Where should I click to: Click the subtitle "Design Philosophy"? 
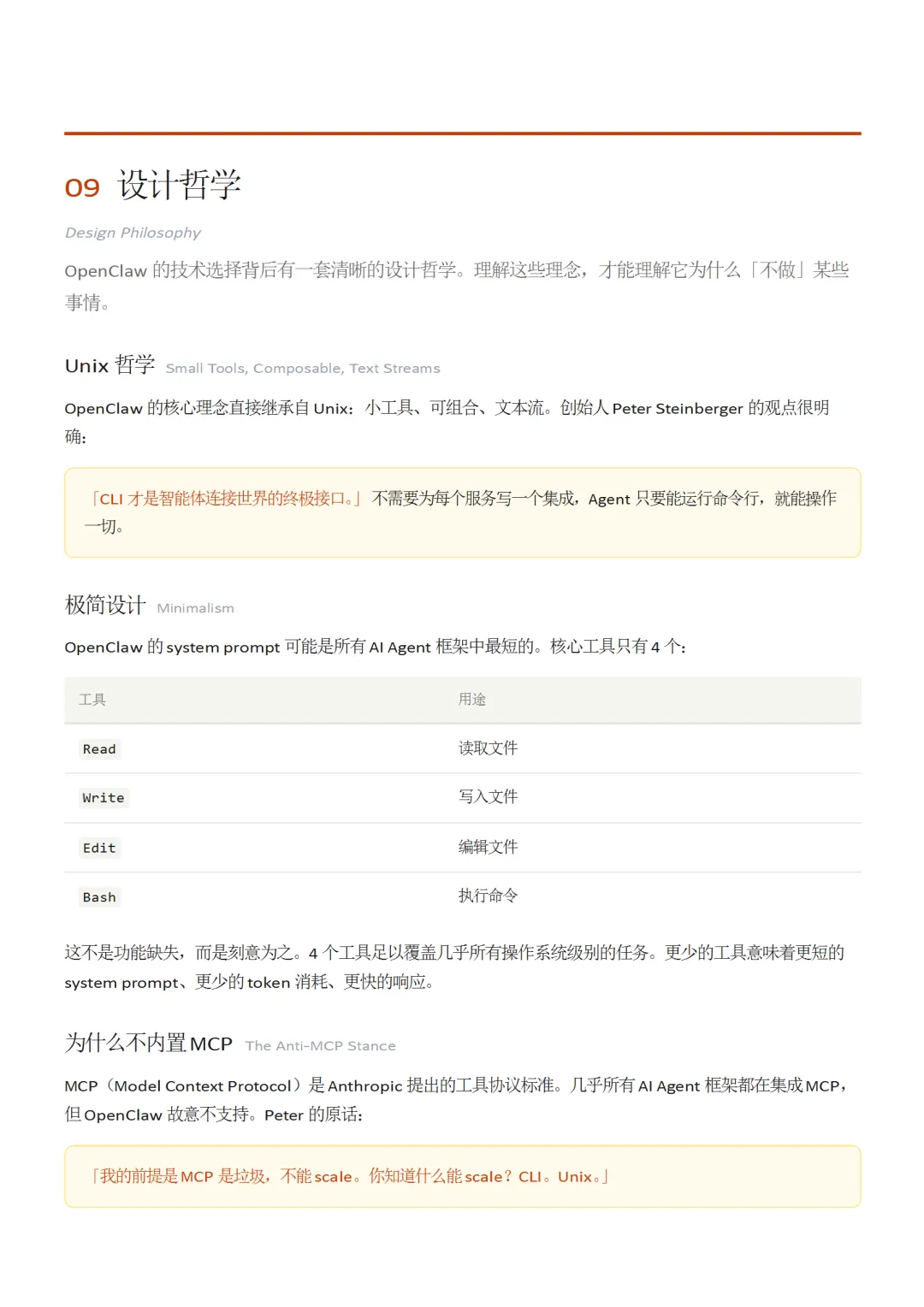[x=133, y=233]
